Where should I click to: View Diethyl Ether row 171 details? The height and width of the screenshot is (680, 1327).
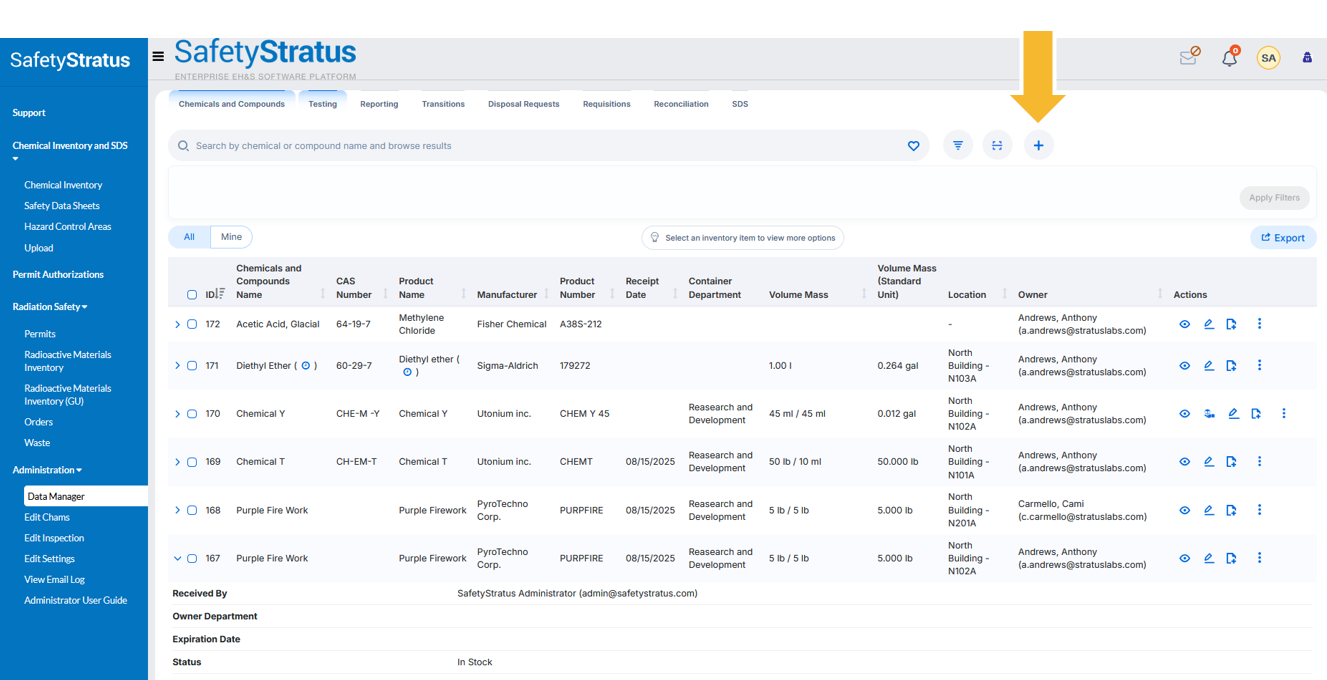[1185, 366]
